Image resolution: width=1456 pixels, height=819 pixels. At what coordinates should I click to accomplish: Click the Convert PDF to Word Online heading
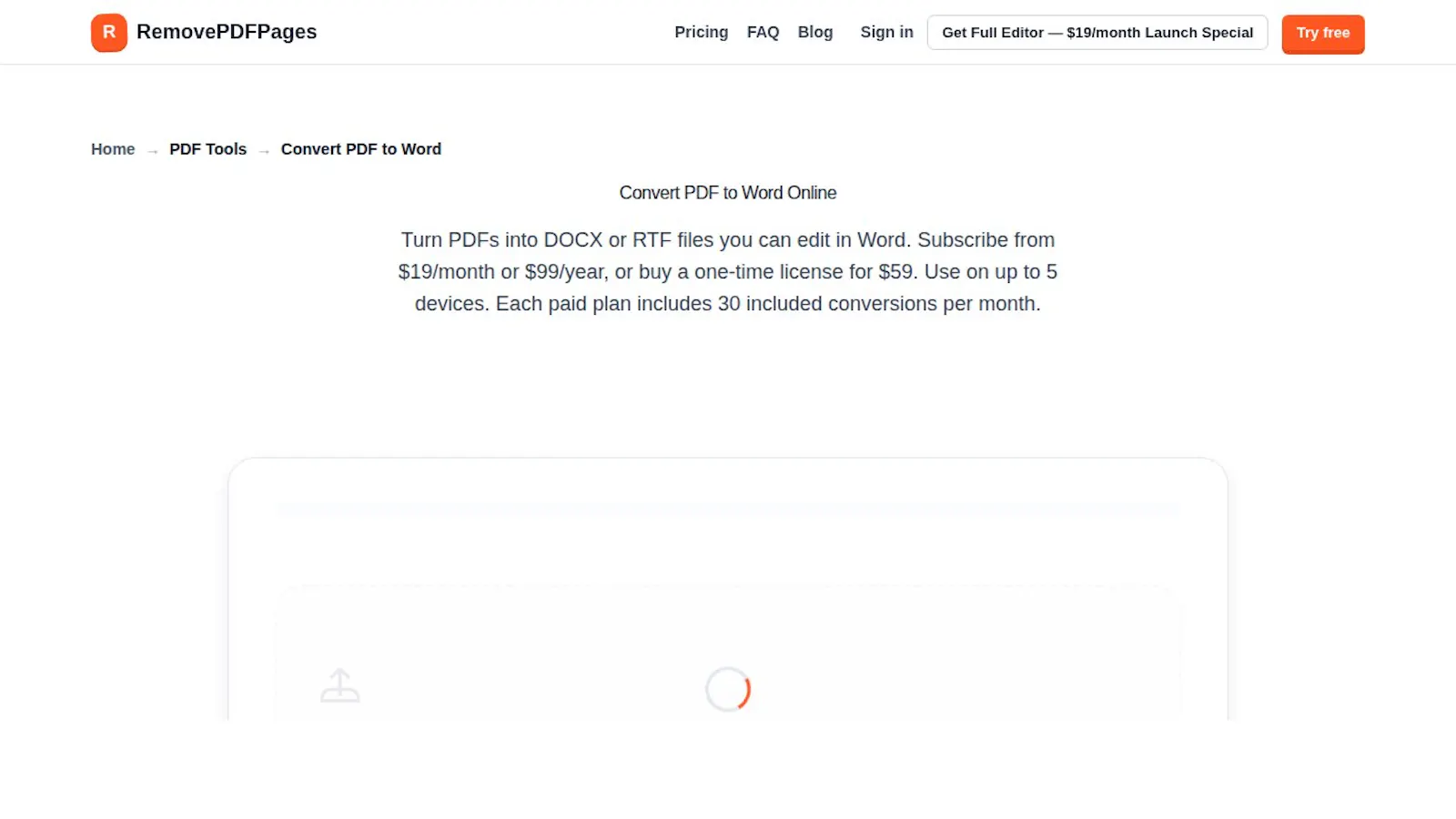point(728,193)
